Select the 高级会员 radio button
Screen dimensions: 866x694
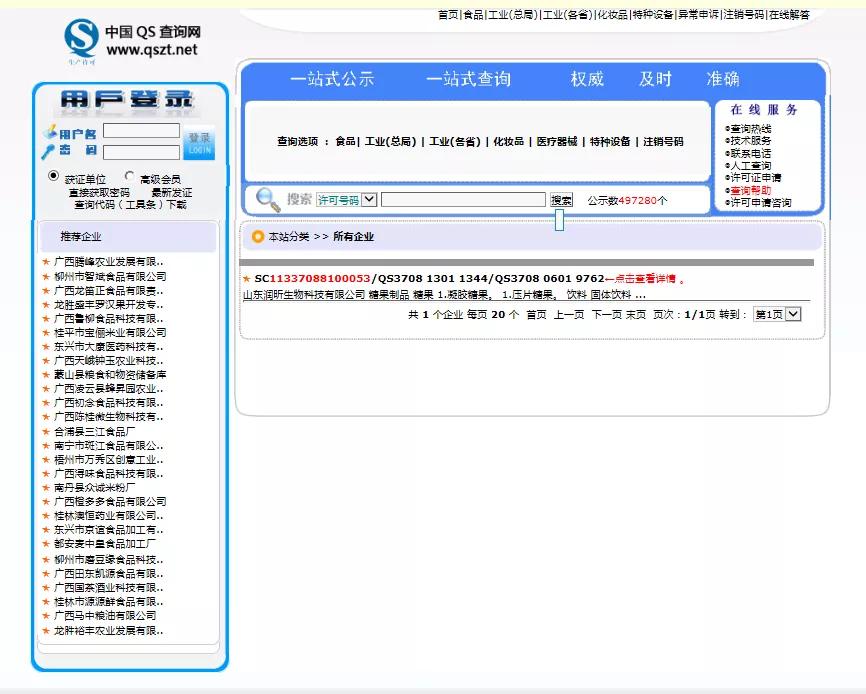pyautogui.click(x=130, y=176)
